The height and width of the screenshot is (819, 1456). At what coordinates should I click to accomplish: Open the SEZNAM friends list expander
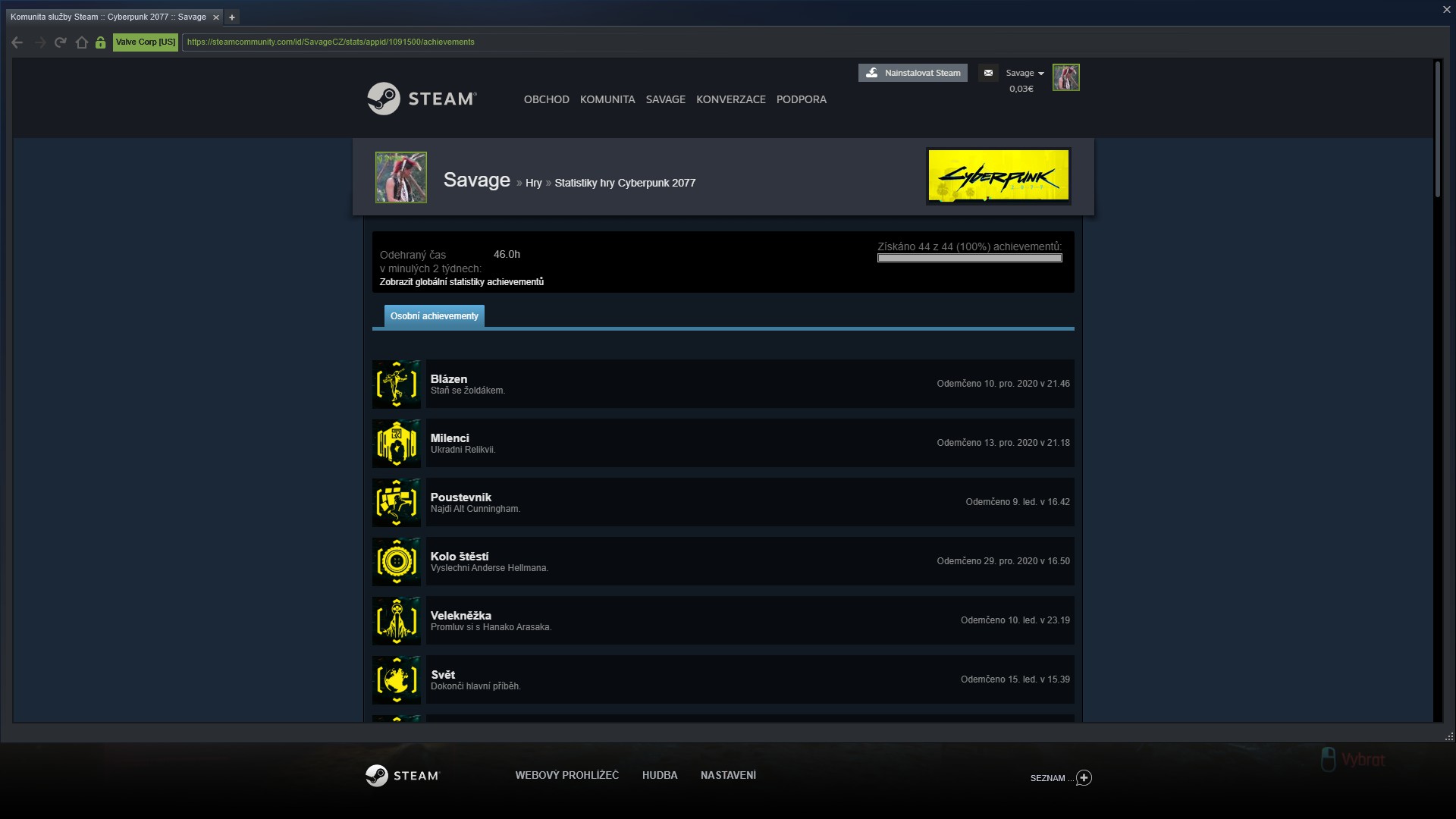click(1084, 777)
